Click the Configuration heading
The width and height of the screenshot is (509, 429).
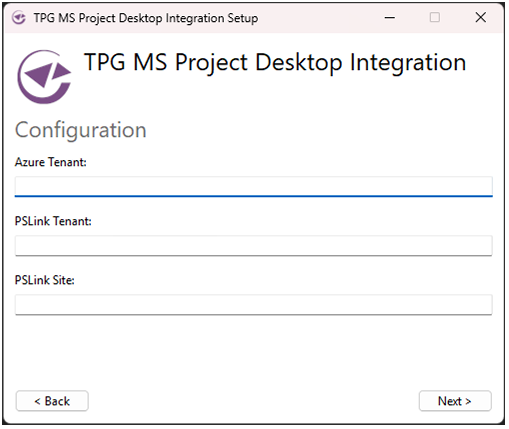click(x=81, y=130)
